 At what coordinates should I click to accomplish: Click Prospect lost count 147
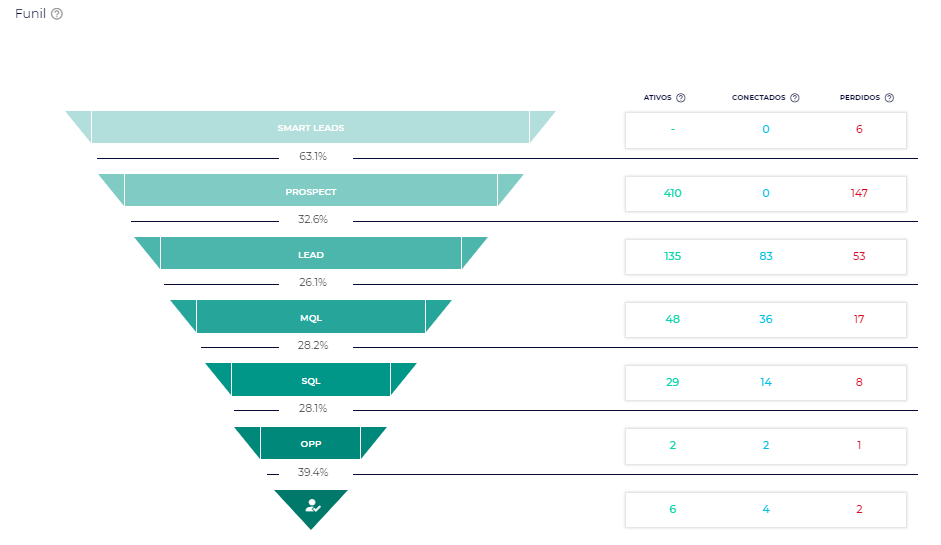click(x=859, y=193)
